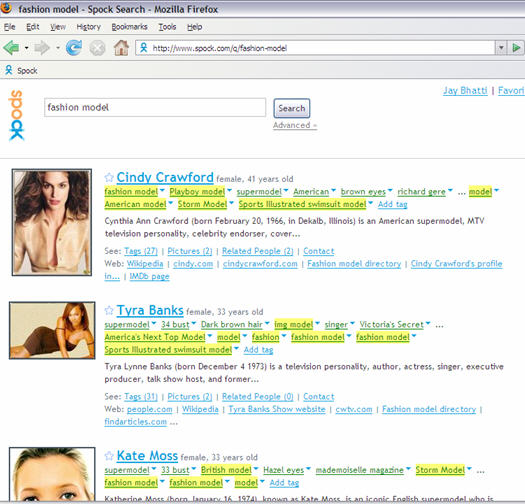Open the Back button history dropdown arrow
The width and height of the screenshot is (525, 504).
pos(26,48)
